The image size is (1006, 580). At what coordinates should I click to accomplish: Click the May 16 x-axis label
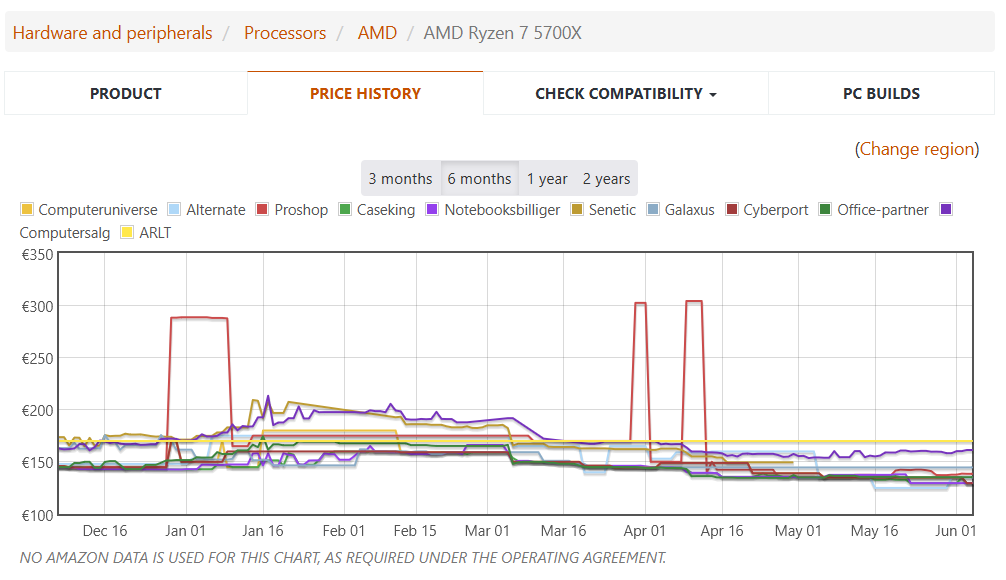874,531
